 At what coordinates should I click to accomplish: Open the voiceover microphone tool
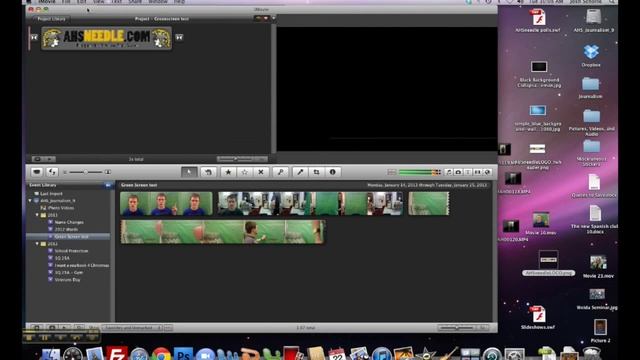coord(300,172)
